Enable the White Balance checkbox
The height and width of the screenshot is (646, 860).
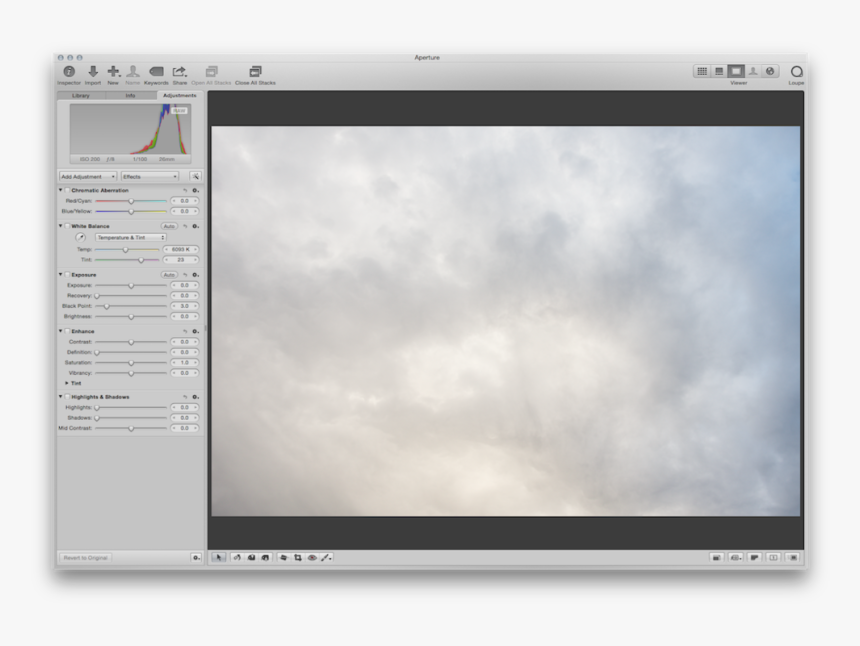click(67, 226)
